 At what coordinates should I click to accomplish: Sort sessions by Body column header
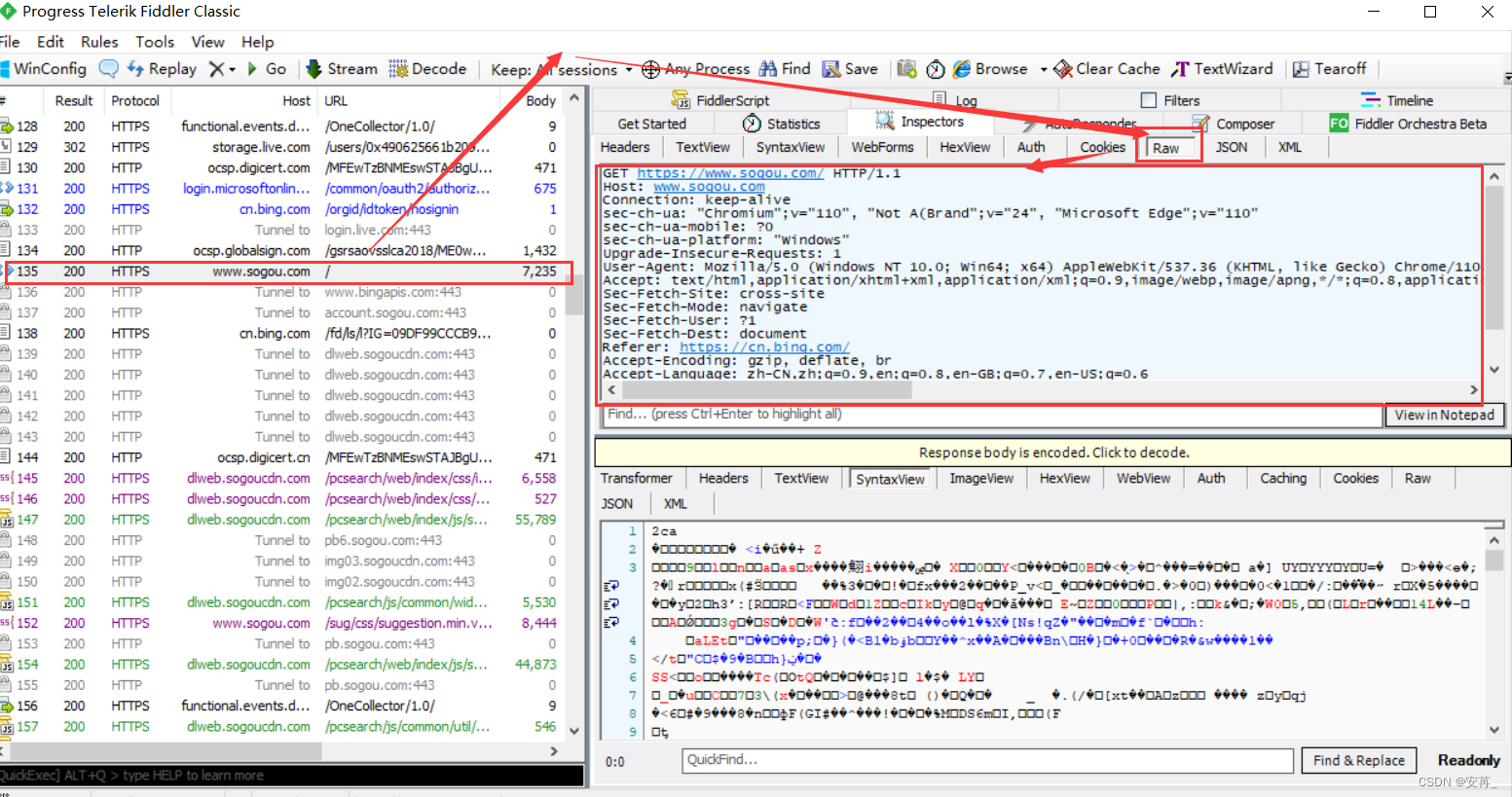(540, 100)
